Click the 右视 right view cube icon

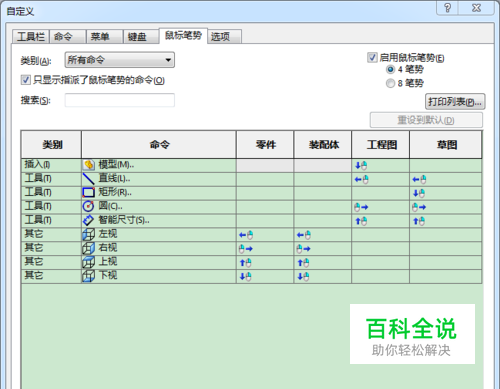coord(88,248)
